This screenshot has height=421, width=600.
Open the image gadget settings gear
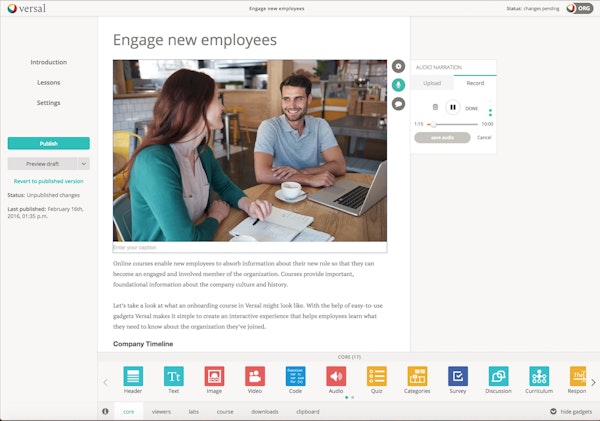pyautogui.click(x=398, y=66)
